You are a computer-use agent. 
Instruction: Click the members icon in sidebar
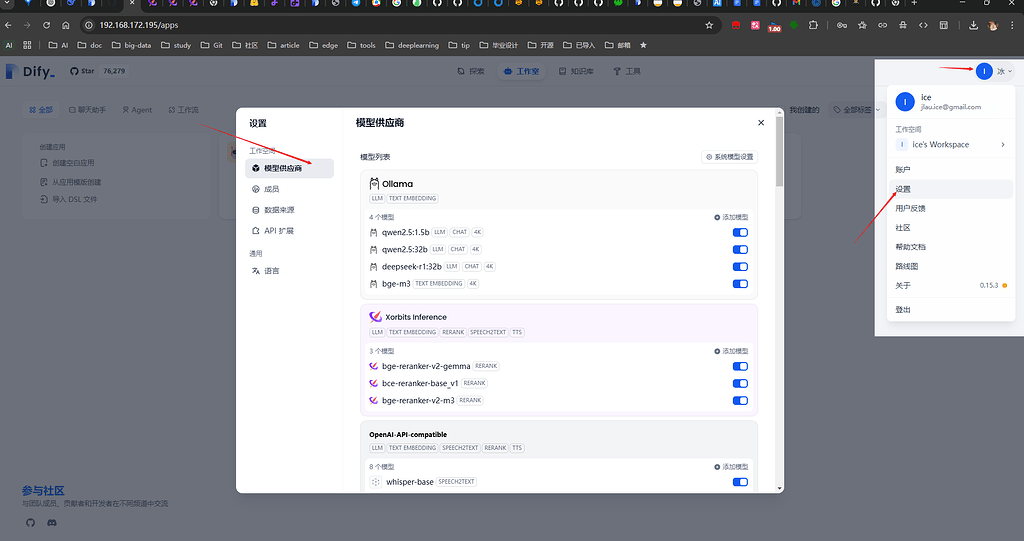coord(255,189)
